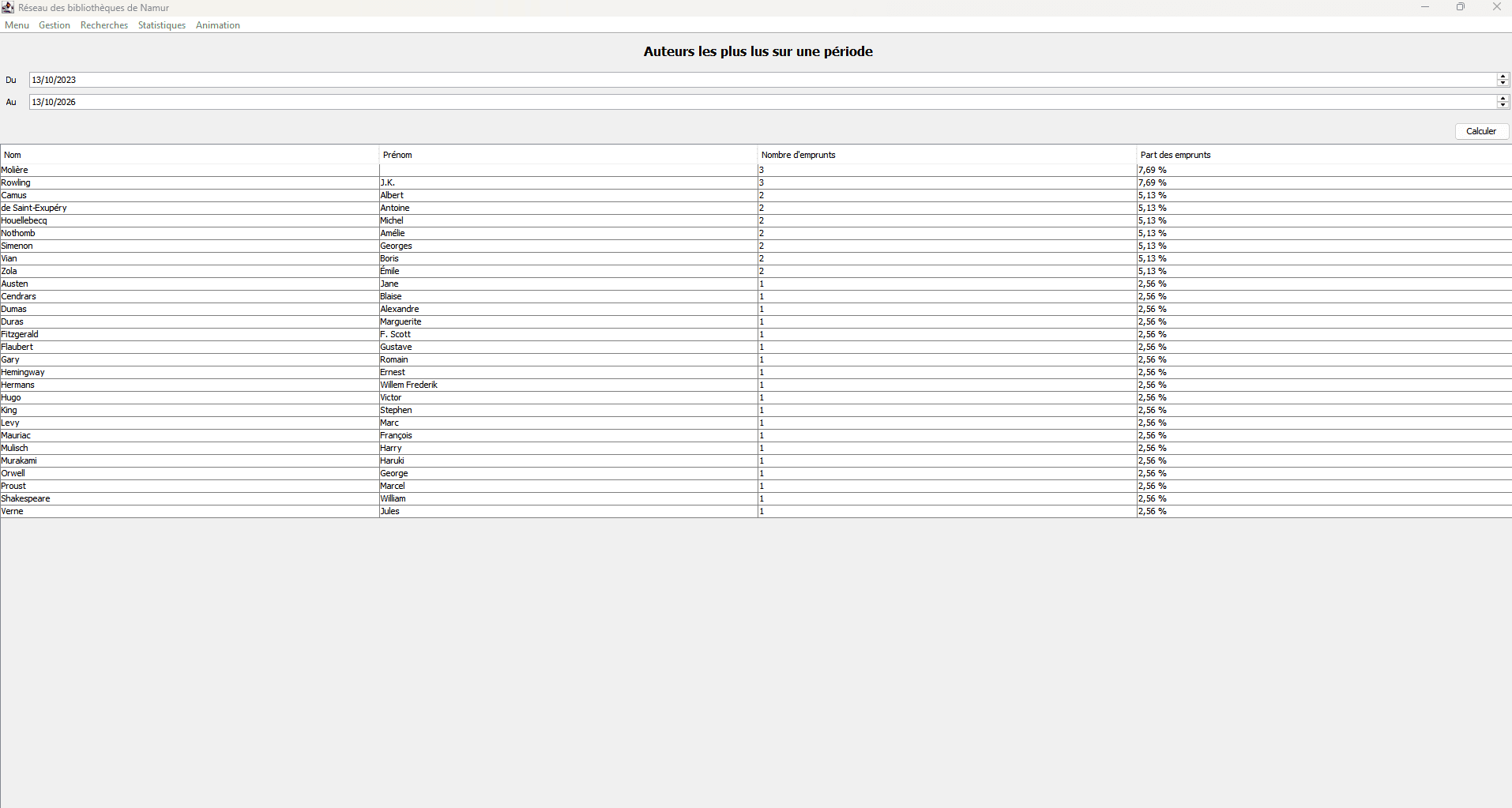Click the Camus name cell
This screenshot has height=808, width=1512.
[190, 195]
